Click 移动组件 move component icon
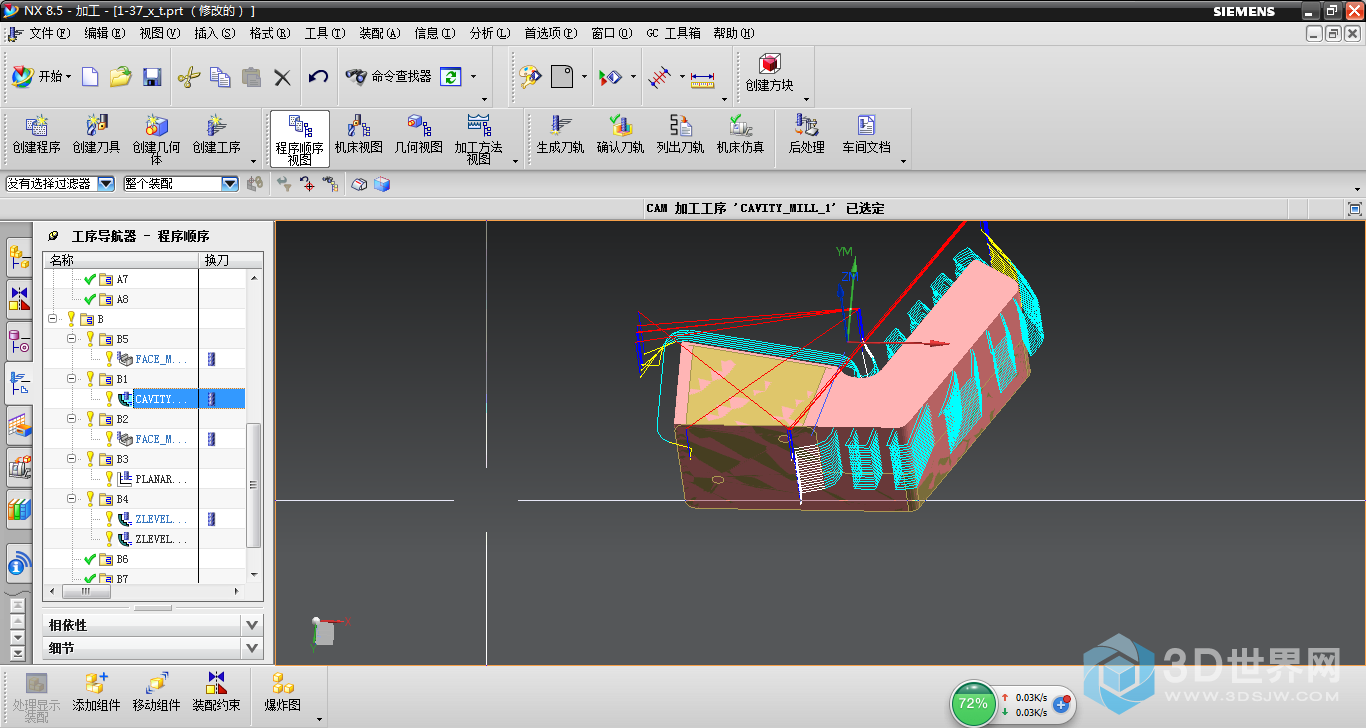 click(x=156, y=691)
